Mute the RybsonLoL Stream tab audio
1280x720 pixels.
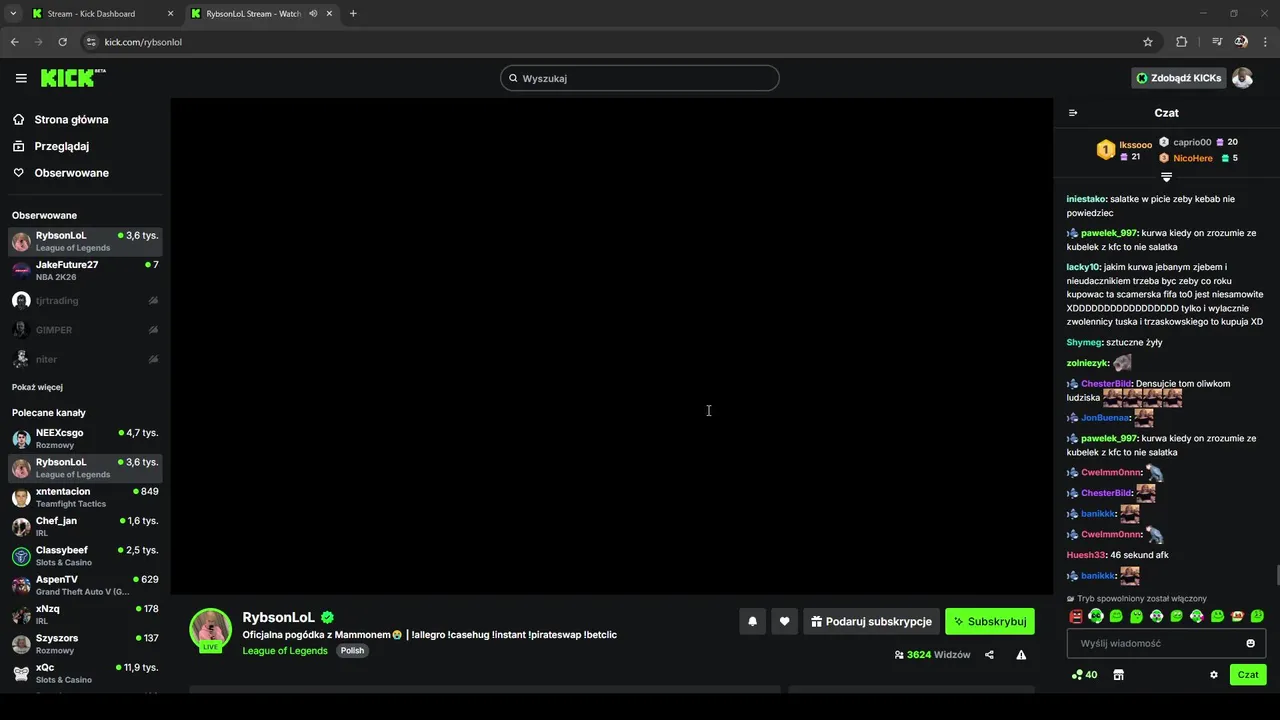pos(313,14)
